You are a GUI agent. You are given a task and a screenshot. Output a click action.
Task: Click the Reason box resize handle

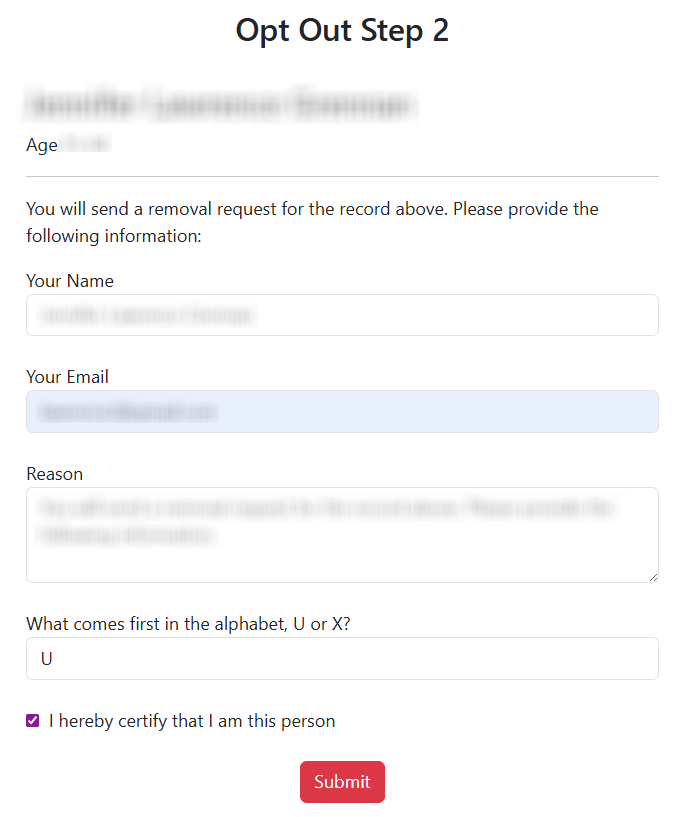tap(653, 577)
